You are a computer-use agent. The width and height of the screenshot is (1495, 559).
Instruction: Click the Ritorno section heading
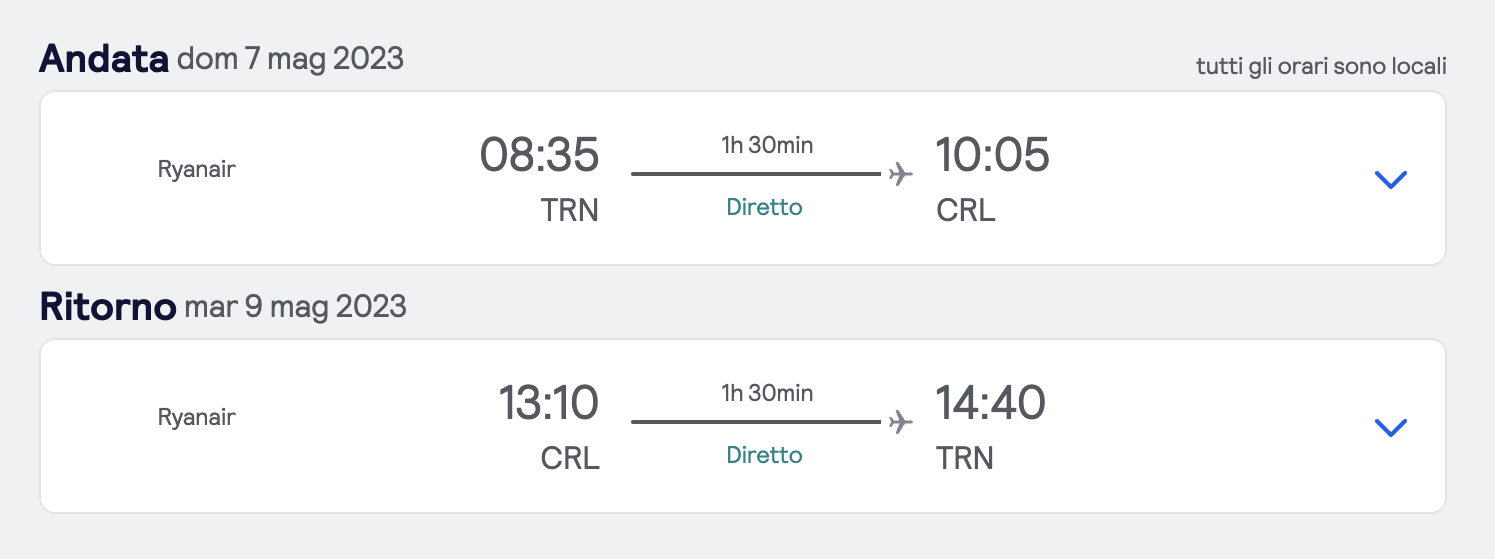click(107, 307)
